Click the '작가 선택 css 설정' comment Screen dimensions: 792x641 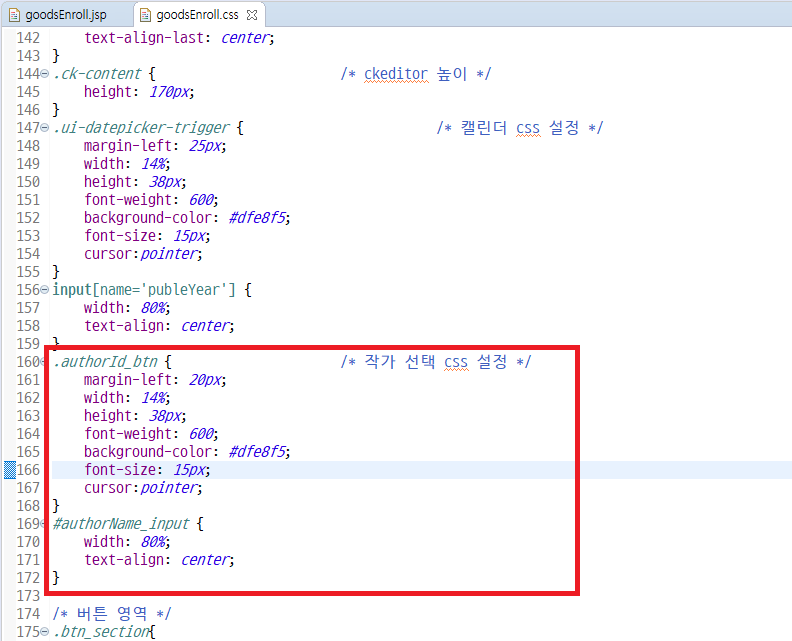click(x=435, y=362)
